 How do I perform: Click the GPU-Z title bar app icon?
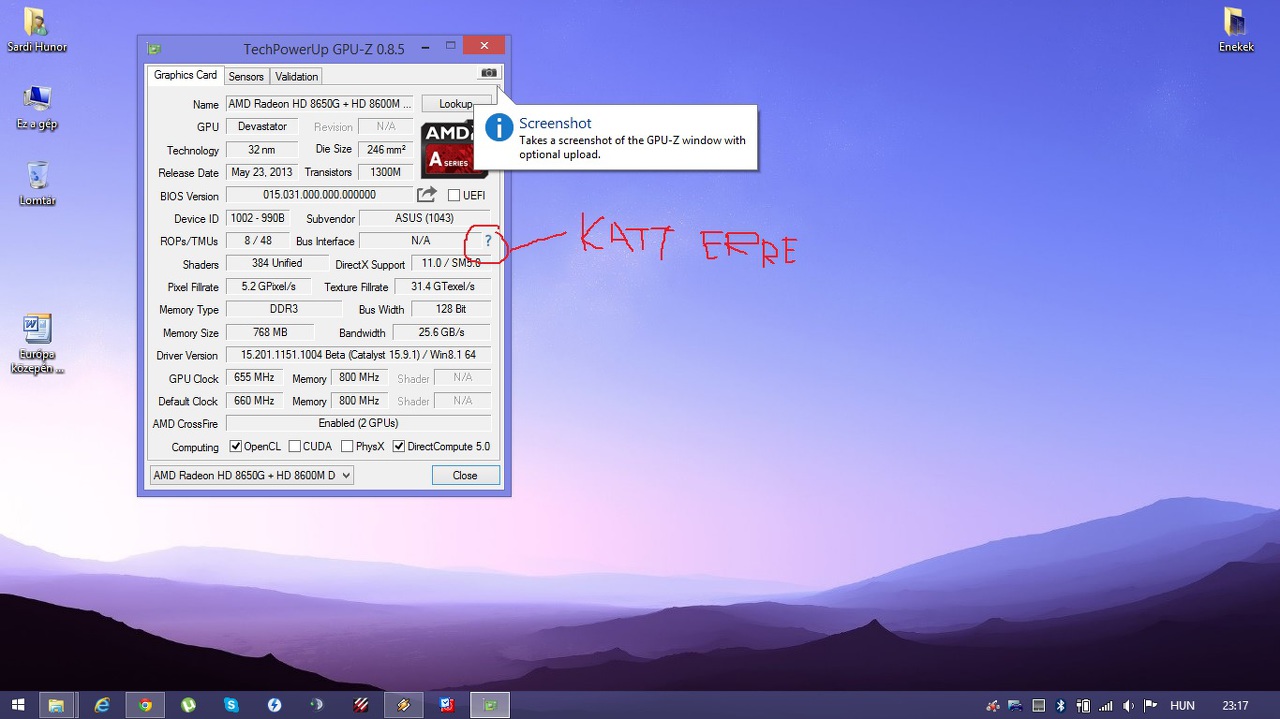154,48
